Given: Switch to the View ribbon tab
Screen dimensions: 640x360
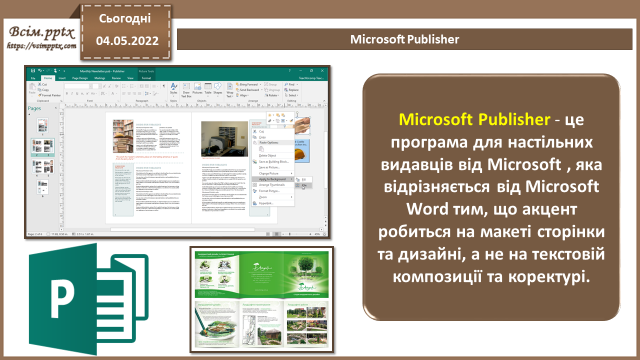Looking at the screenshot, I should (130, 78).
